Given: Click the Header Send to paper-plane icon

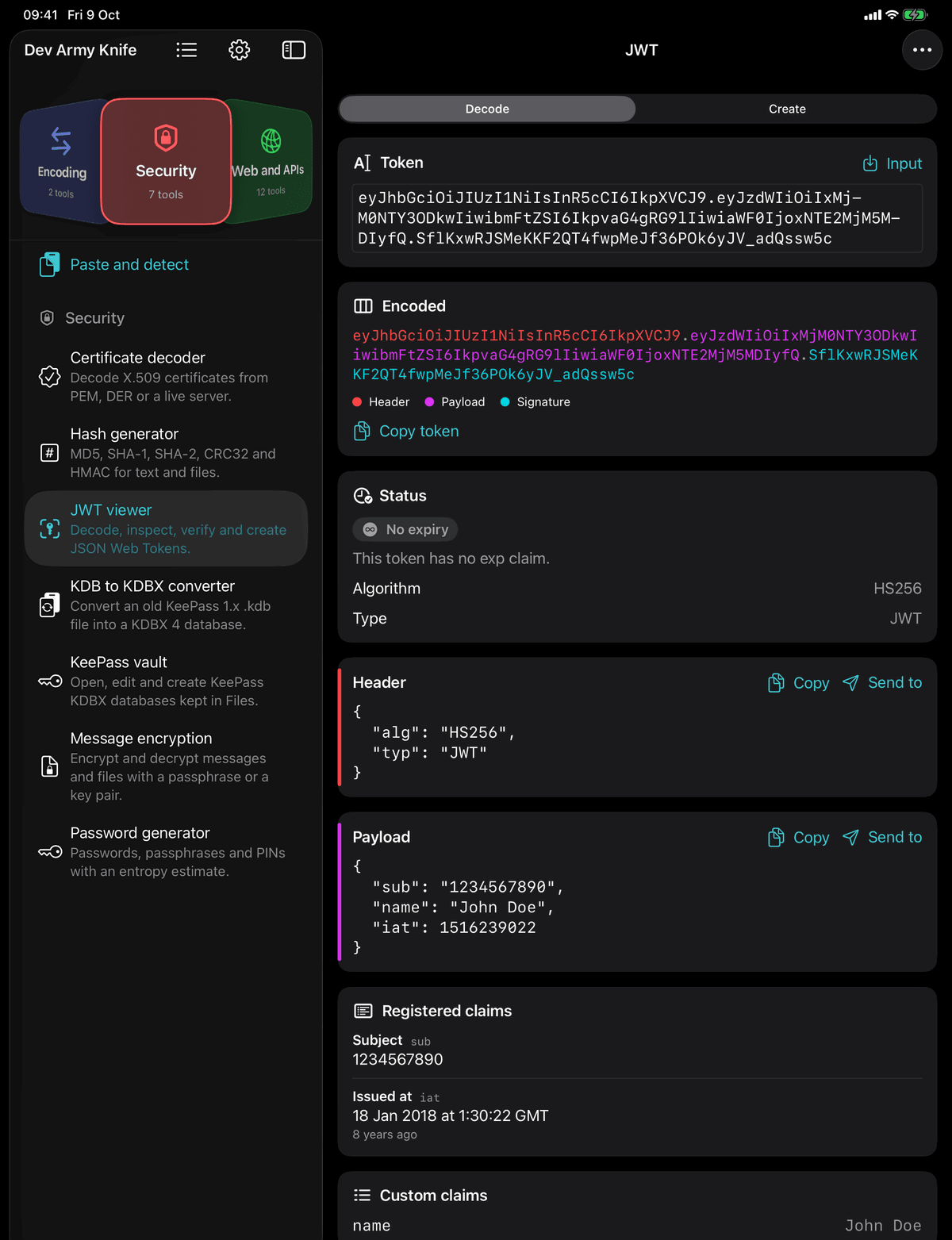Looking at the screenshot, I should click(850, 683).
